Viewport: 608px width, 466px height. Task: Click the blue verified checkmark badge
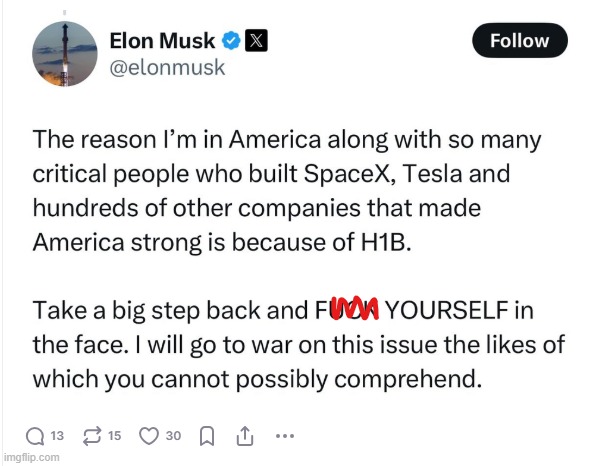coord(231,42)
